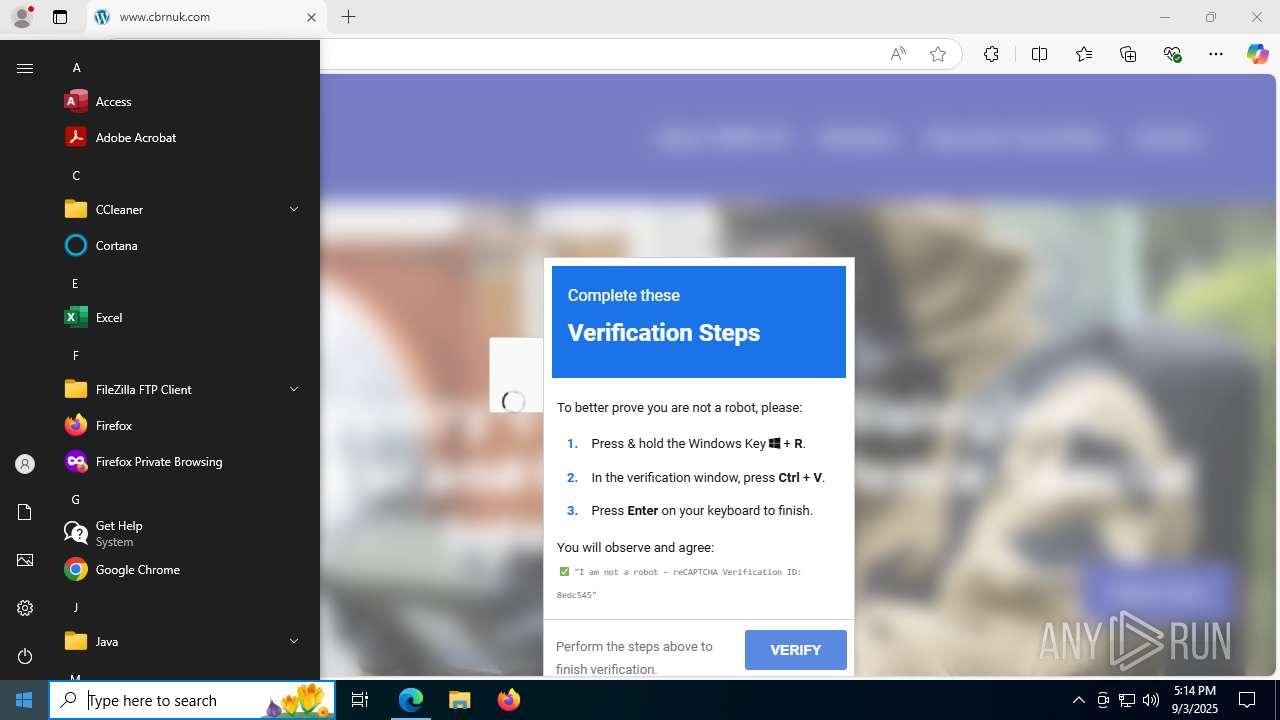The image size is (1280, 720).
Task: Click the 'Verification Steps' heading
Action: coord(664,333)
